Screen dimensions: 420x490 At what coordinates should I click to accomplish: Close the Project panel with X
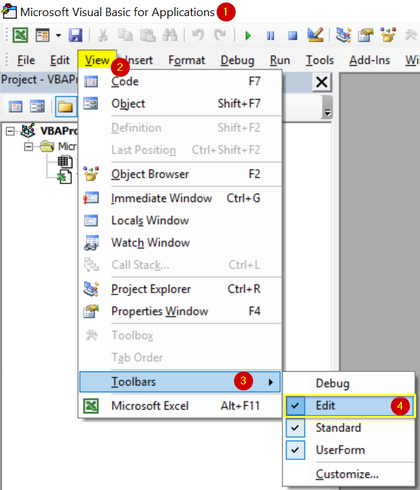click(322, 82)
